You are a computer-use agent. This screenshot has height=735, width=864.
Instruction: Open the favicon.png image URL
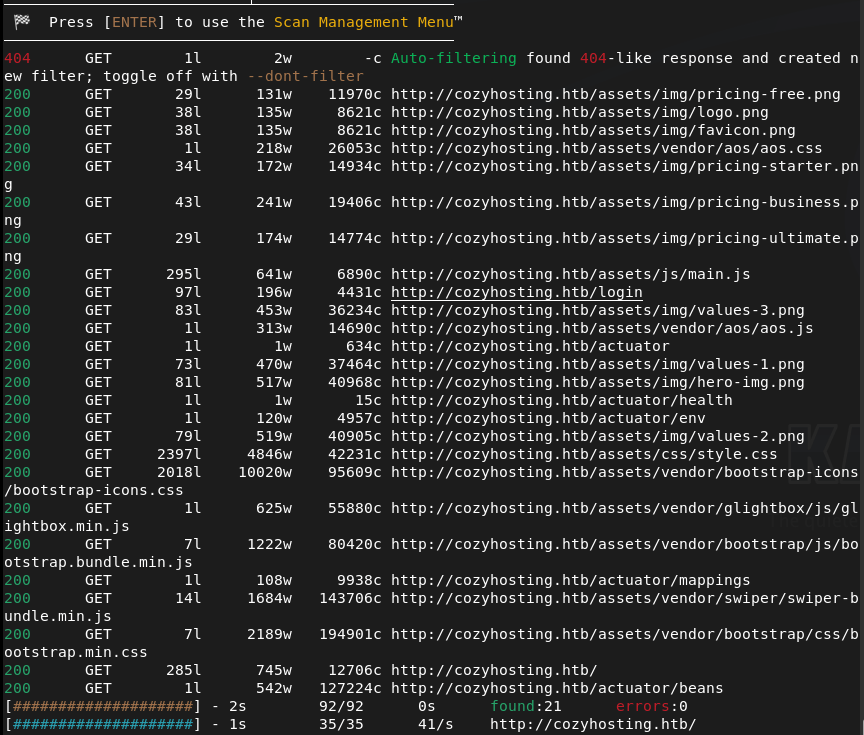[x=593, y=130]
